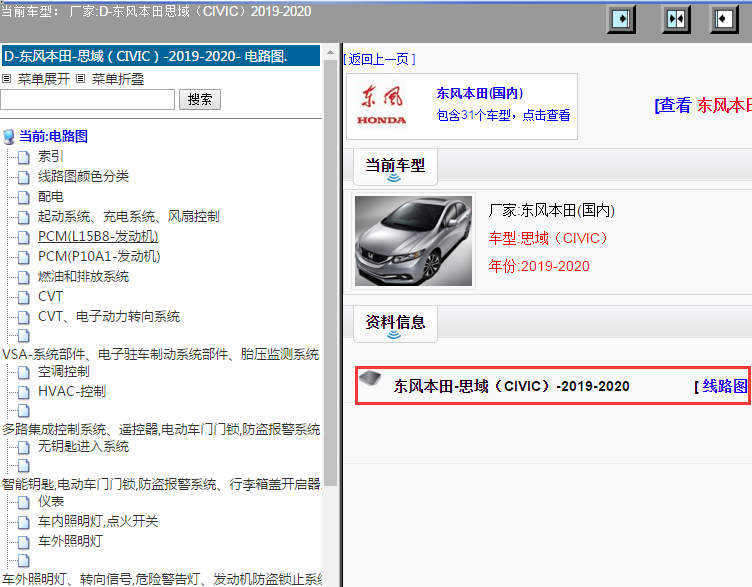The width and height of the screenshot is (752, 587).
Task: Click the page icon beside 索引
Action: click(24, 157)
